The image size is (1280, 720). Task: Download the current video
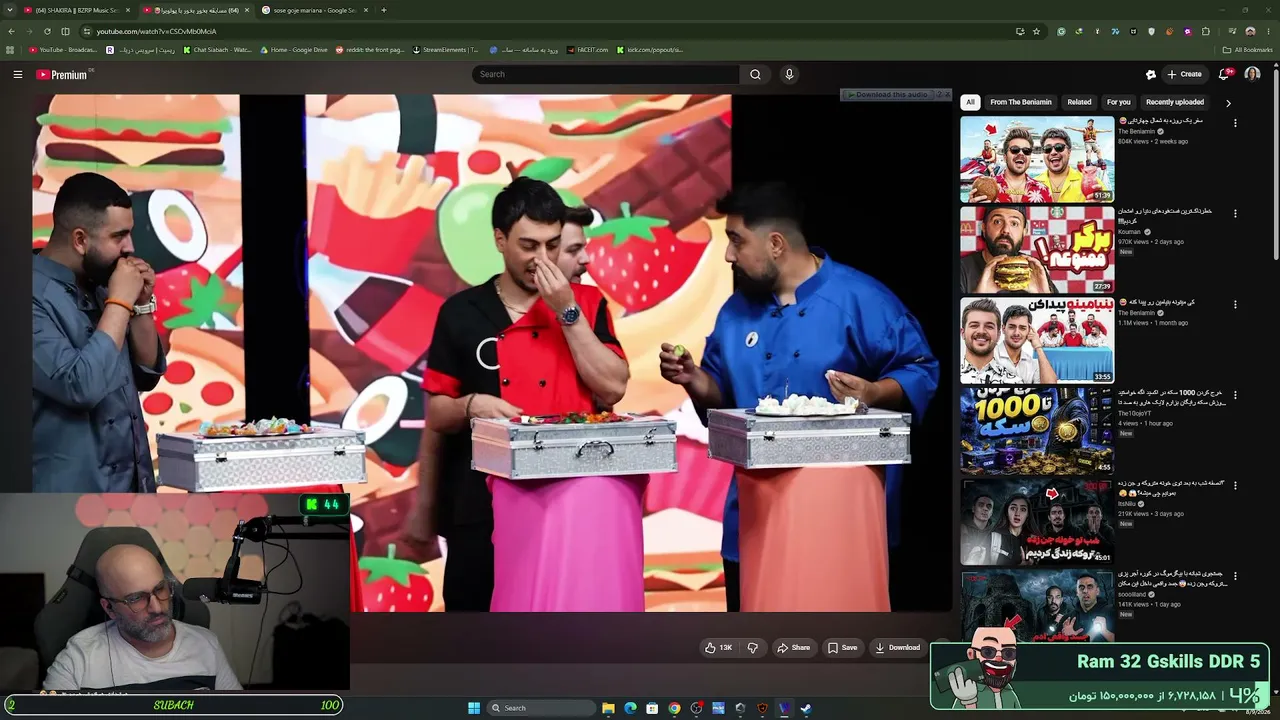pos(897,647)
